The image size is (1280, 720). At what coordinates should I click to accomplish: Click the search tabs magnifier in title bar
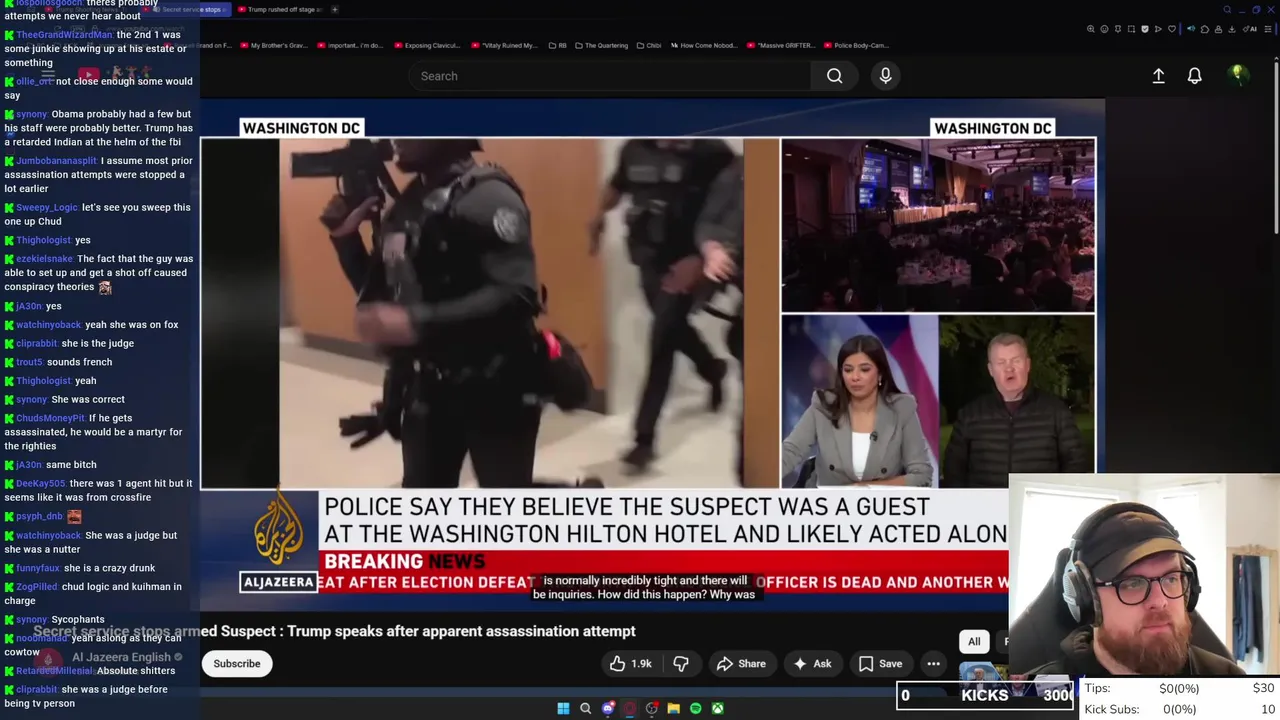(1227, 10)
